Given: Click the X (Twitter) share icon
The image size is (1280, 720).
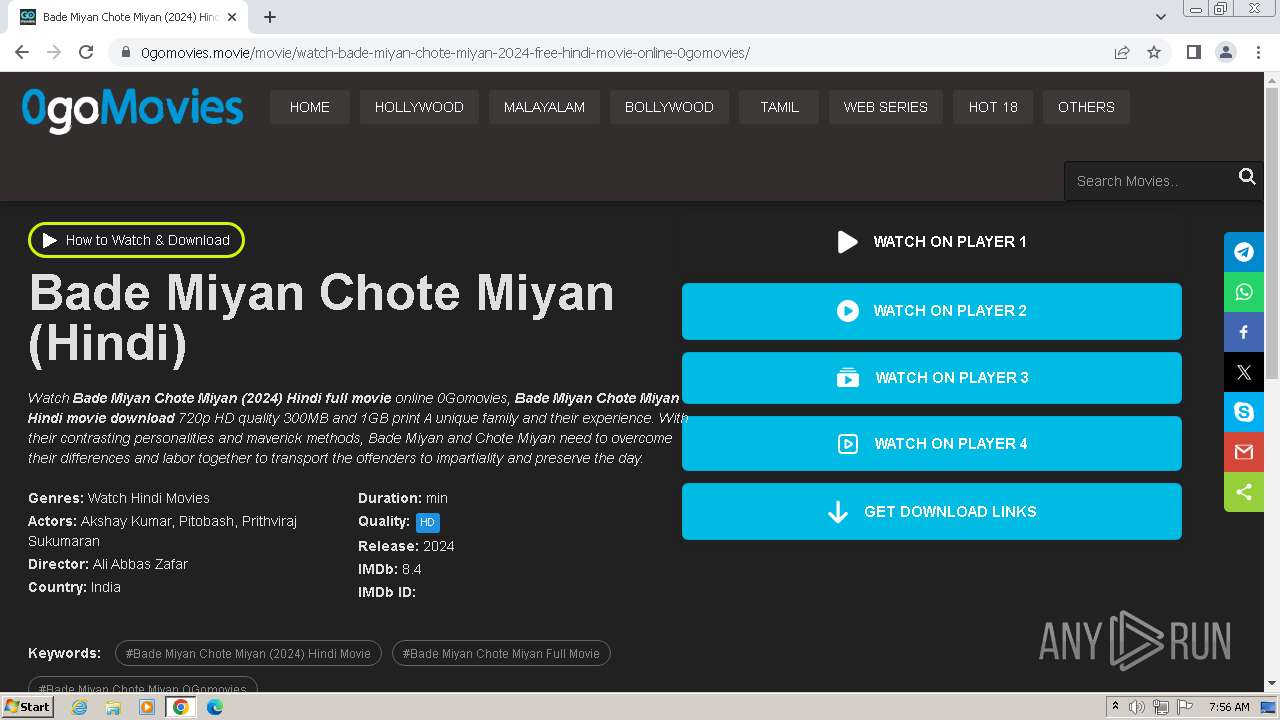Looking at the screenshot, I should (1244, 372).
